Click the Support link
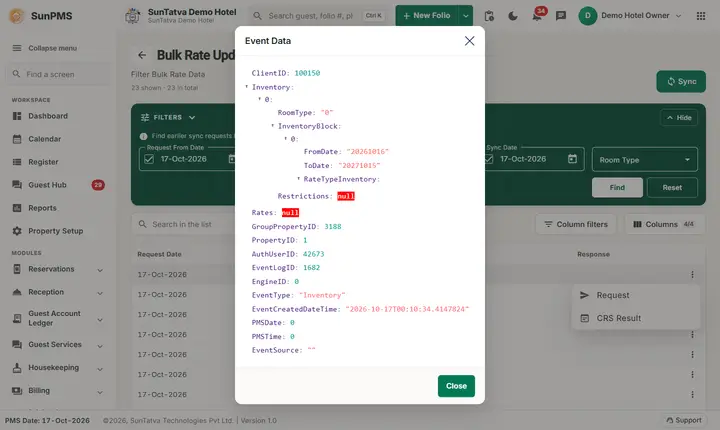The width and height of the screenshot is (720, 430). [684, 420]
